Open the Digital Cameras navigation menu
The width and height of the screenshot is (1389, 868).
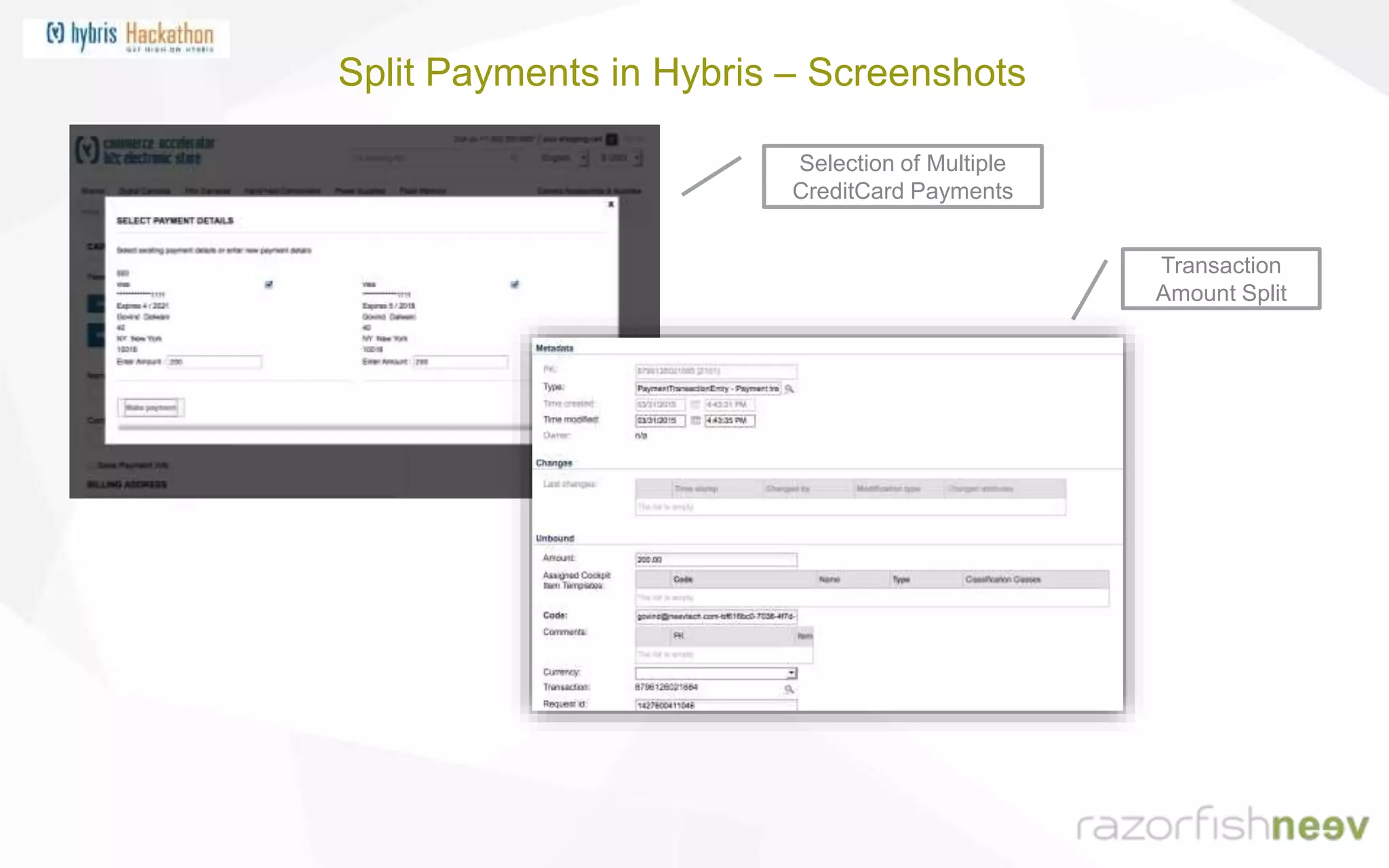pyautogui.click(x=144, y=191)
